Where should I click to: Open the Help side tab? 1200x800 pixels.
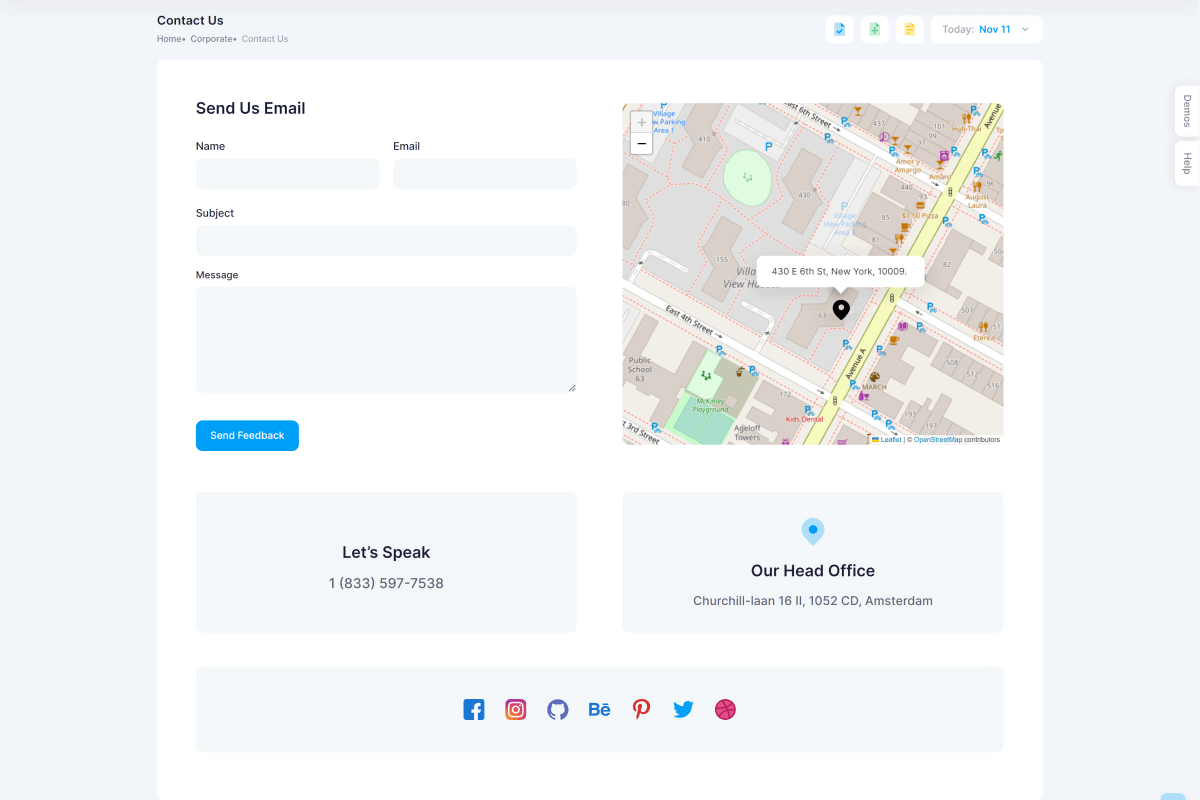[x=1187, y=164]
